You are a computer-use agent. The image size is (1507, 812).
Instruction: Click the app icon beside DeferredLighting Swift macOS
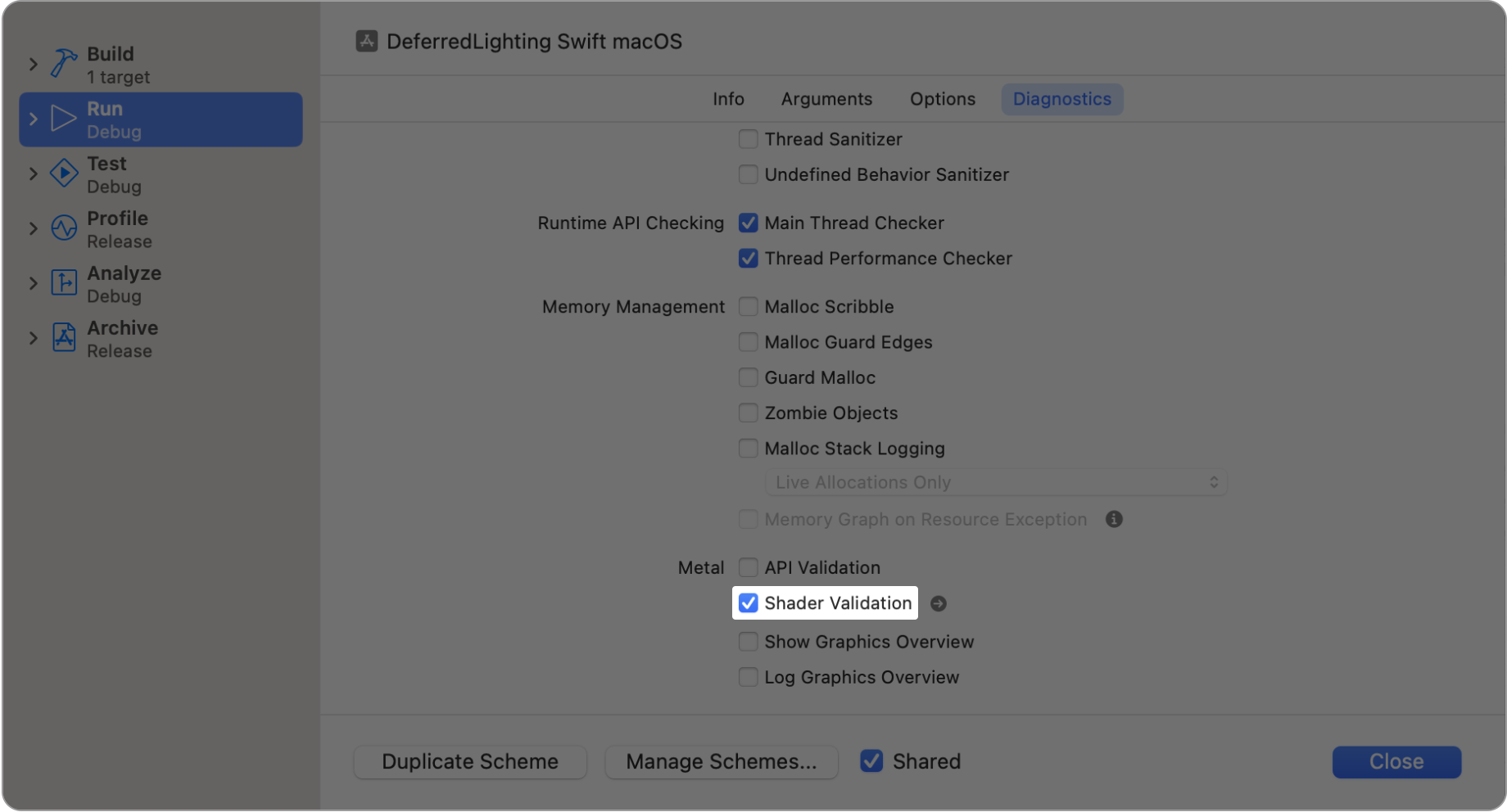[x=367, y=40]
